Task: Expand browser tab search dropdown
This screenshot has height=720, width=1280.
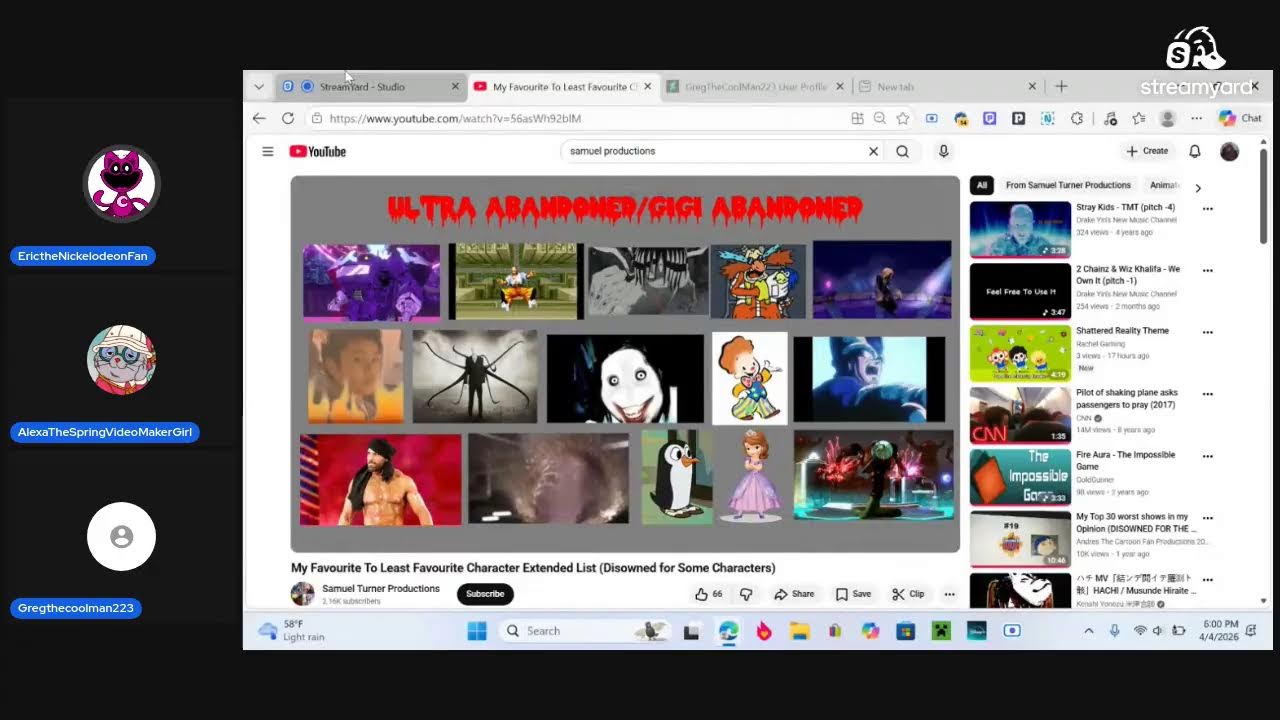Action: point(259,87)
